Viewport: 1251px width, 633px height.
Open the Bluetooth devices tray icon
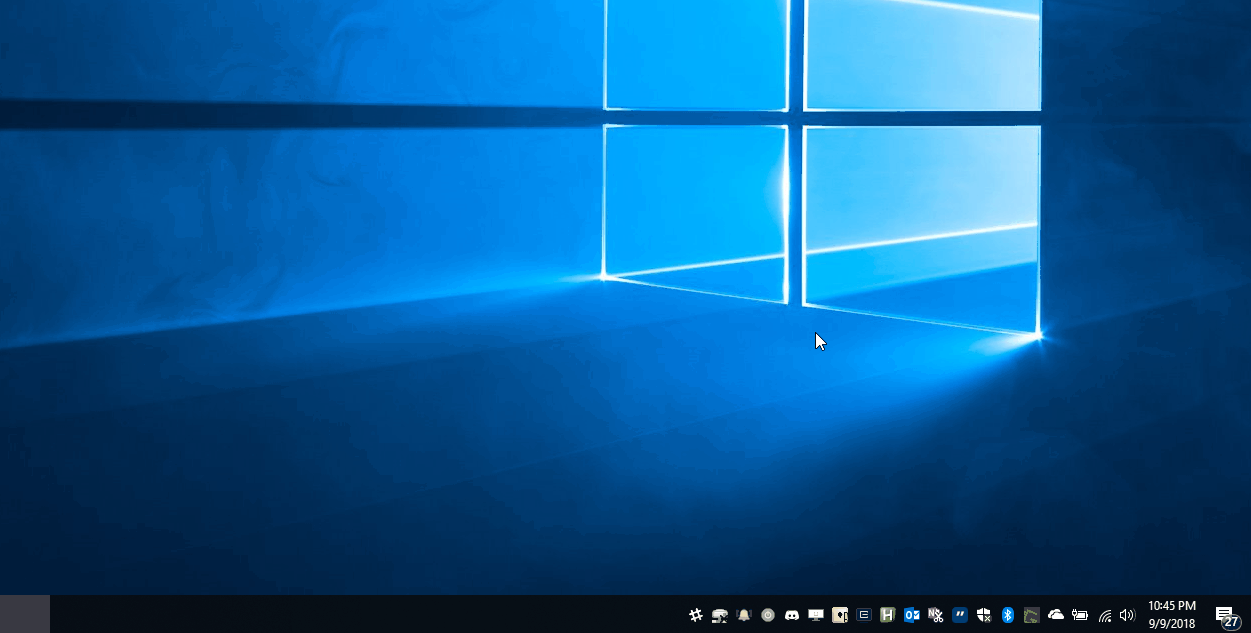(1008, 615)
